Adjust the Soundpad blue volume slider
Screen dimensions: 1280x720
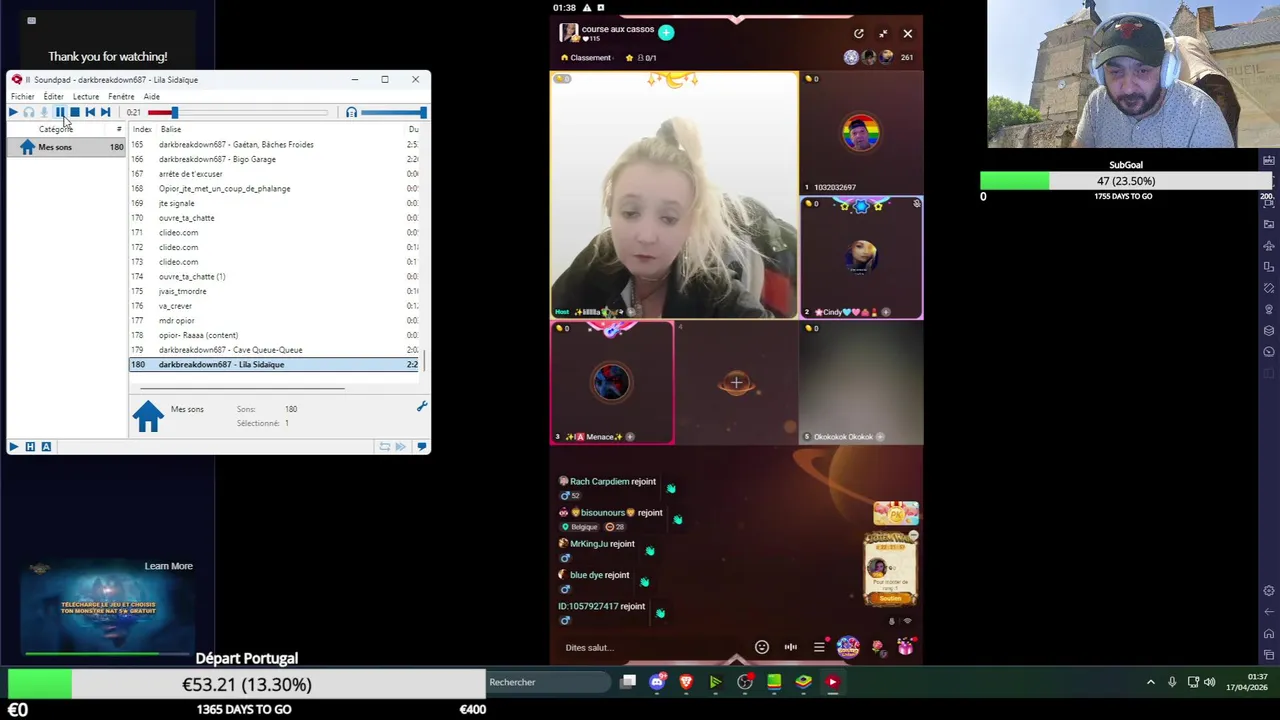tap(394, 112)
